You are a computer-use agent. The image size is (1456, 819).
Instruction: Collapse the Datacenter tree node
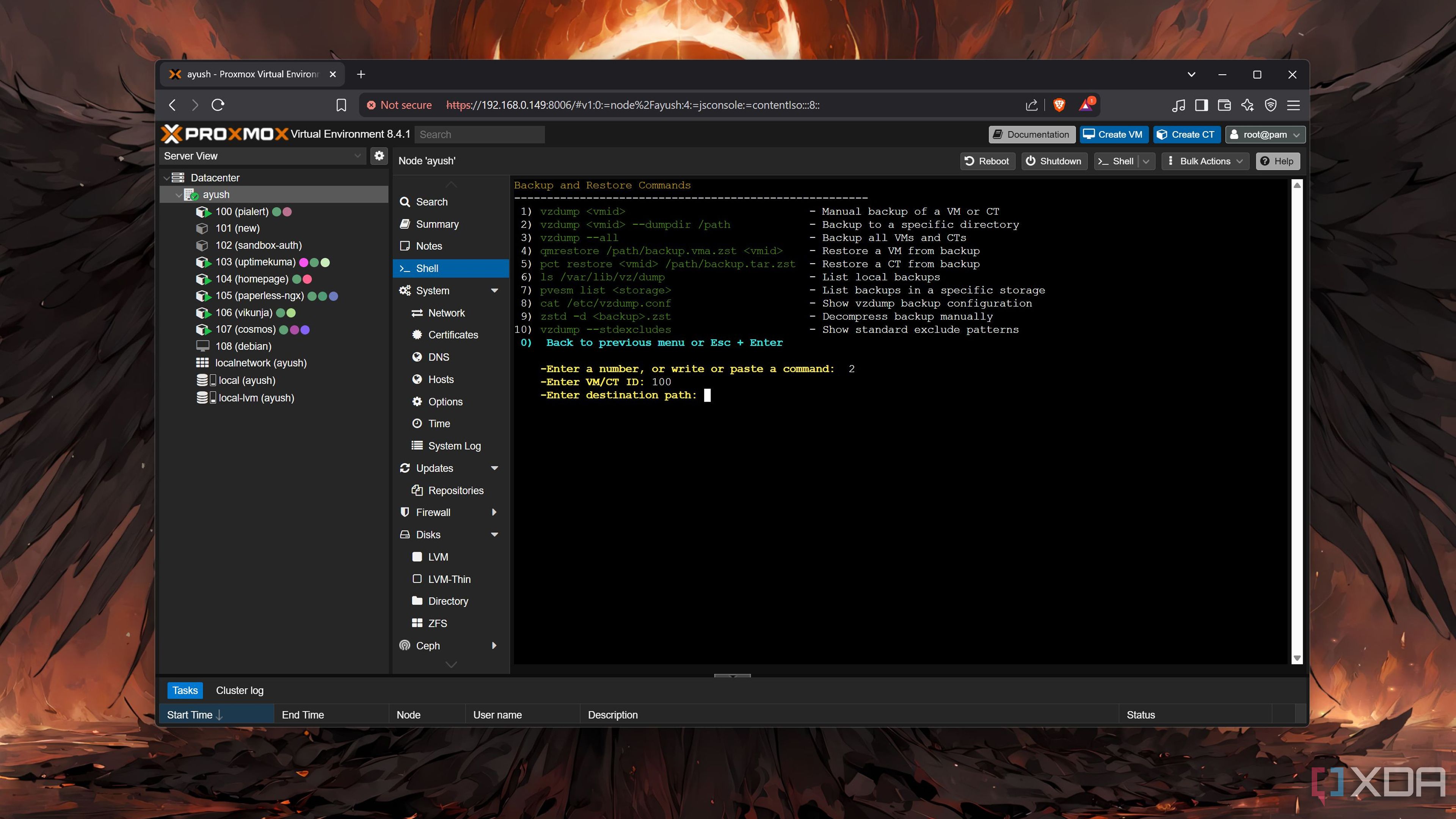(166, 178)
